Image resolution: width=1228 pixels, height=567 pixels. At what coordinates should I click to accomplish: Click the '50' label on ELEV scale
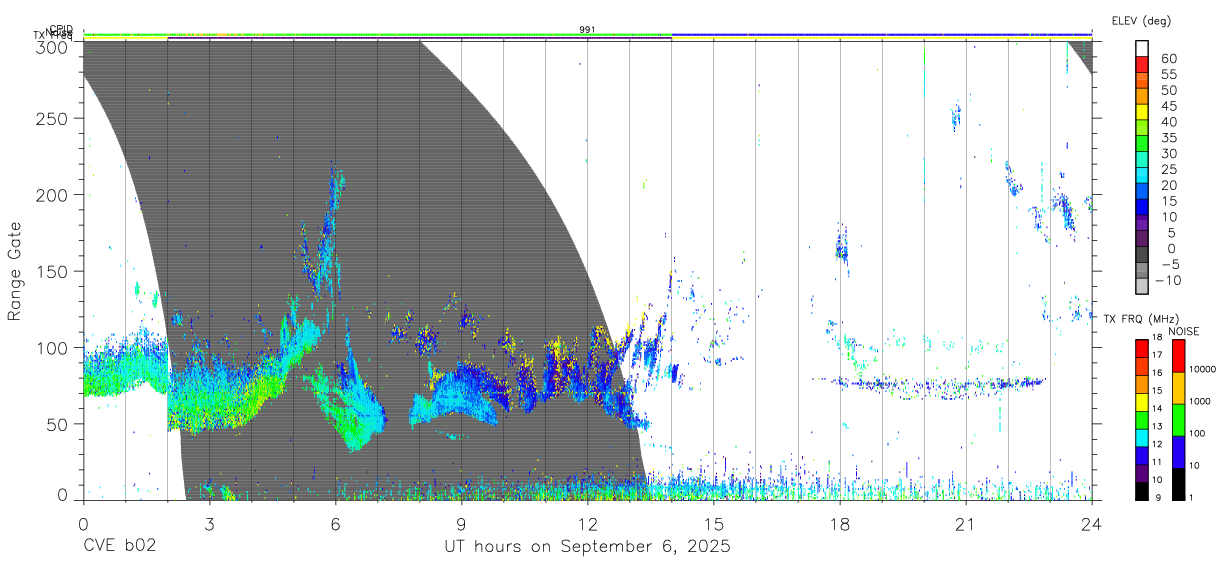point(1169,91)
